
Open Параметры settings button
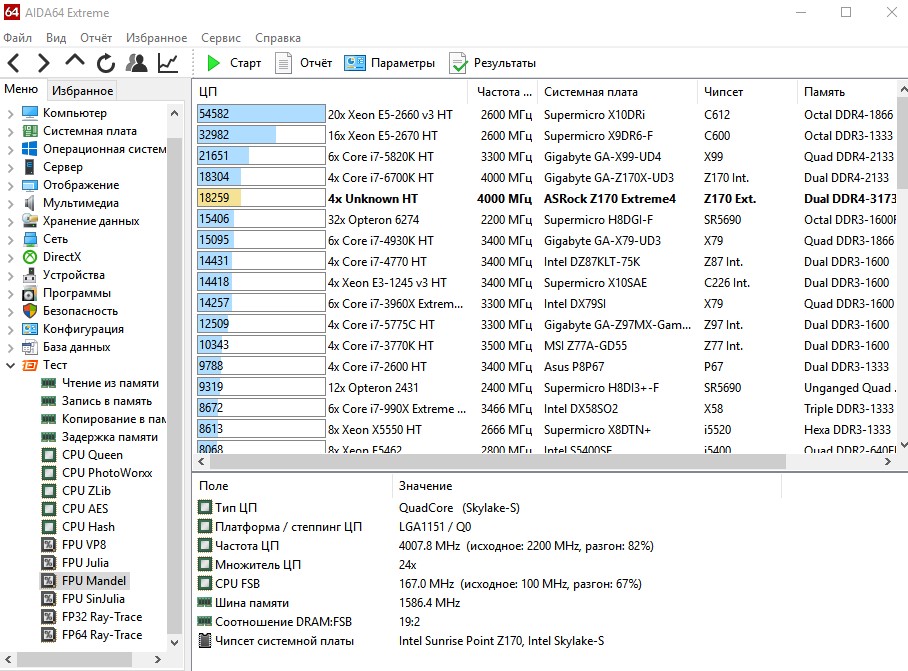tap(390, 63)
